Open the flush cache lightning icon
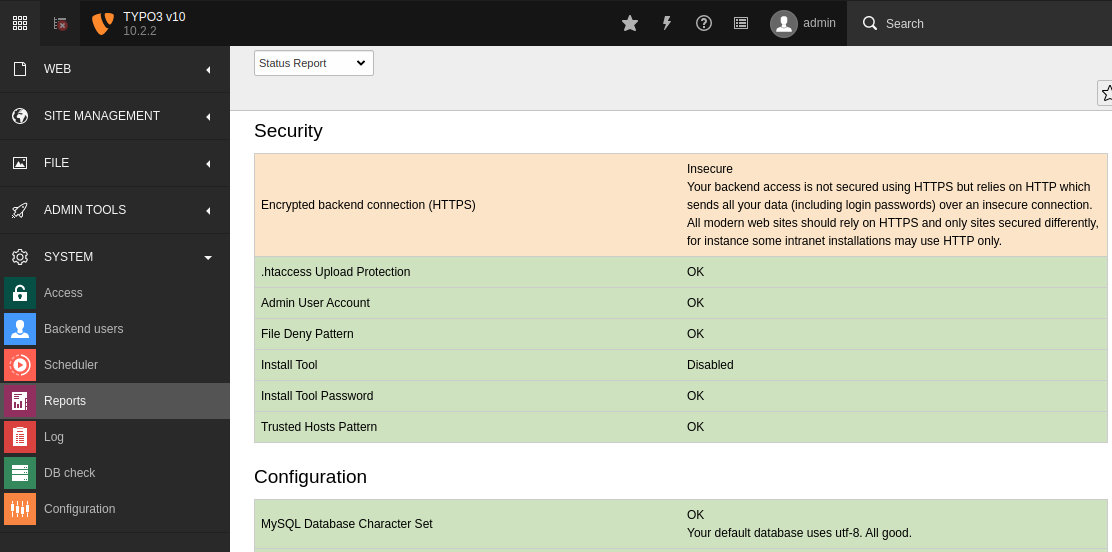 (x=667, y=23)
